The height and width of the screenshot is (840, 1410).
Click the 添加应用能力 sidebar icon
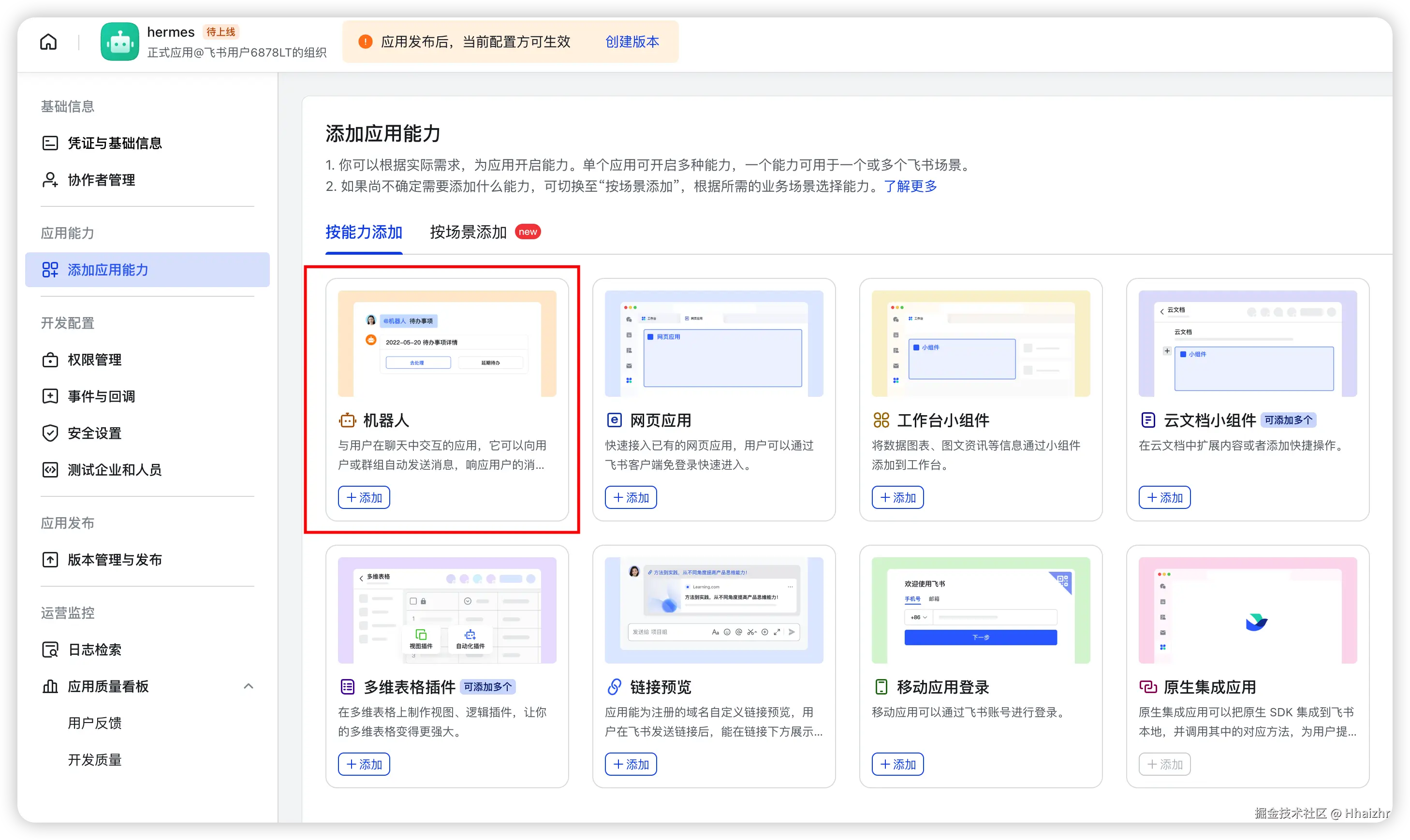click(x=50, y=270)
